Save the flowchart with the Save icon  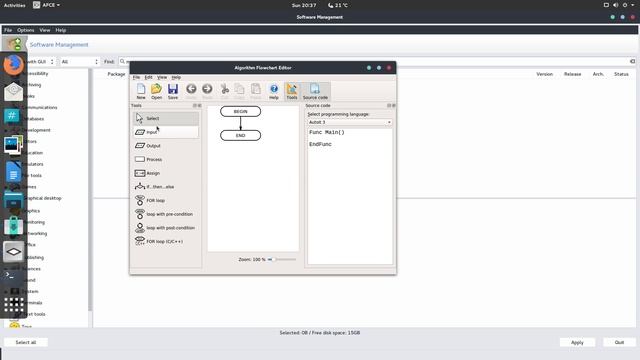pyautogui.click(x=173, y=91)
